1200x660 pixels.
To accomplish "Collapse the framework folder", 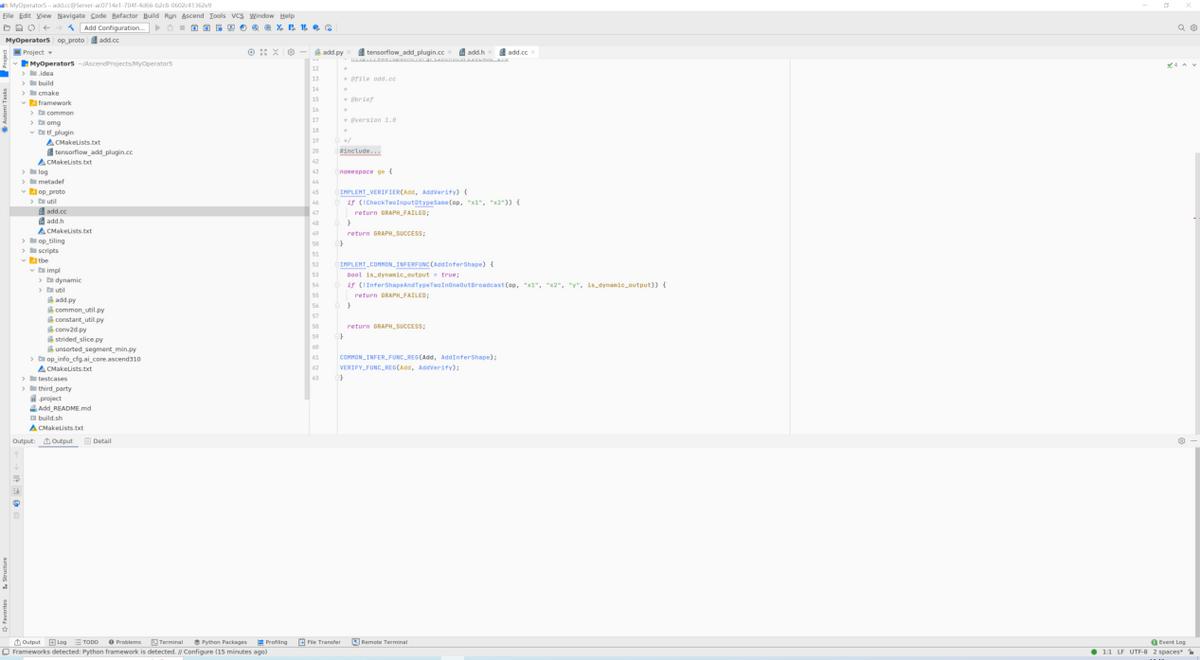I will tap(24, 103).
